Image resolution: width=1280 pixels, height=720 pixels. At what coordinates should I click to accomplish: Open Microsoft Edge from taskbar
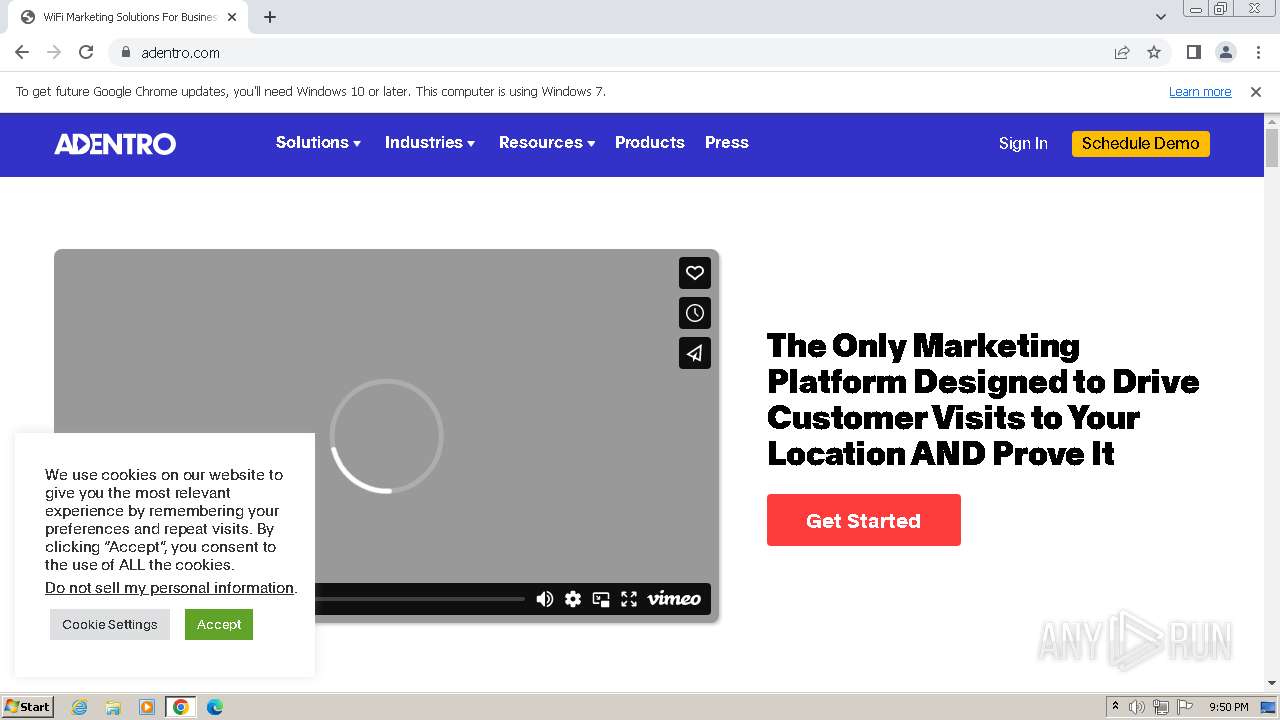coord(214,707)
